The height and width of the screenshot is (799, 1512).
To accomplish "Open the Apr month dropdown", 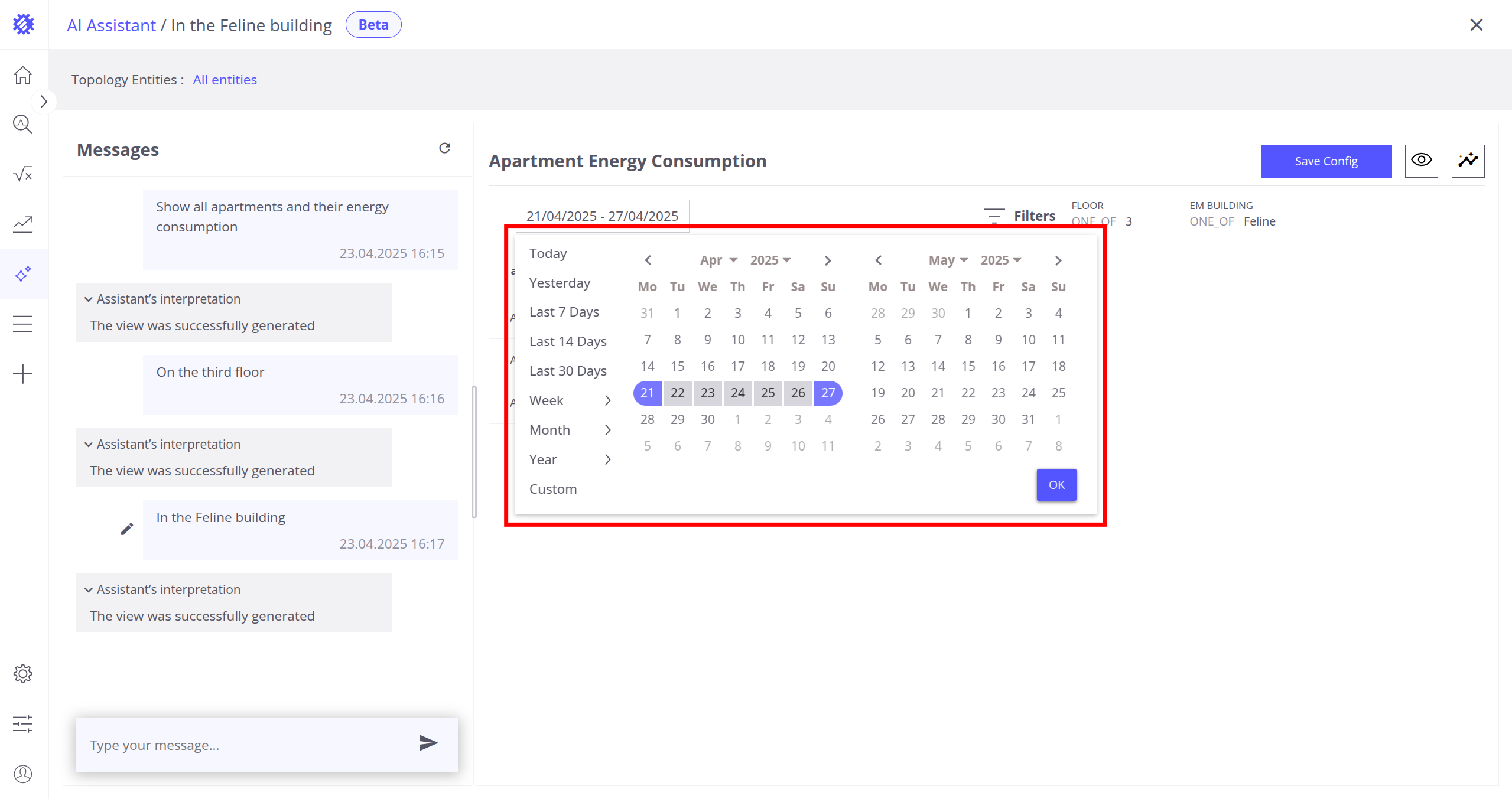I will click(718, 260).
